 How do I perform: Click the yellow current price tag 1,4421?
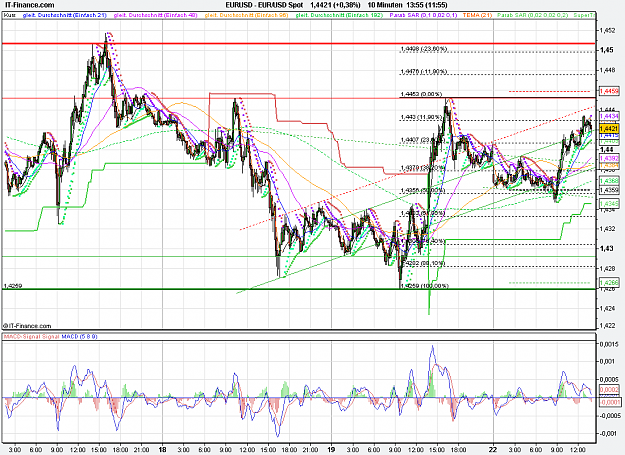609,129
